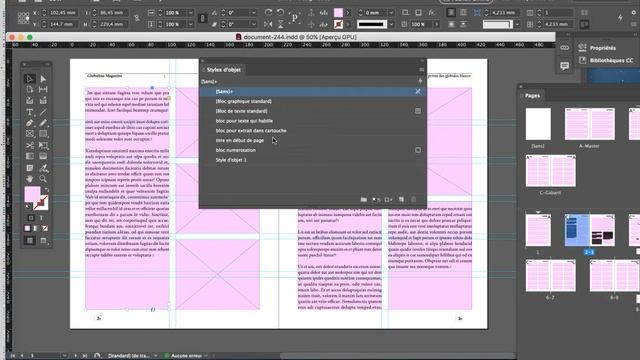
Task: Apply default fill and stroke icon
Action: [x=27, y=207]
